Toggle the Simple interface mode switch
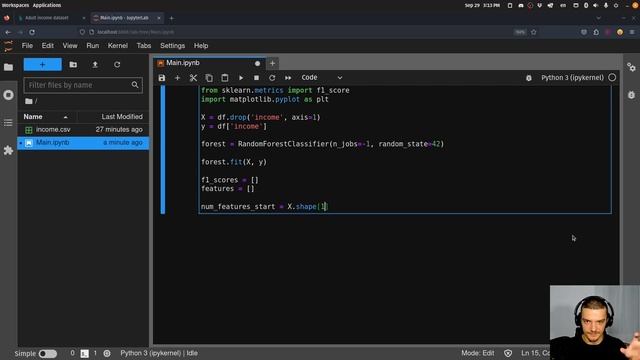This screenshot has width=640, height=360. [x=48, y=353]
